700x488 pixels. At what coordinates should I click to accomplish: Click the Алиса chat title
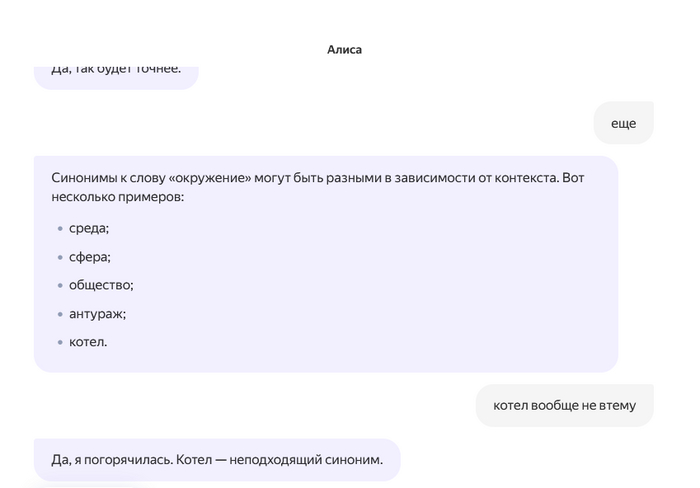(x=344, y=50)
